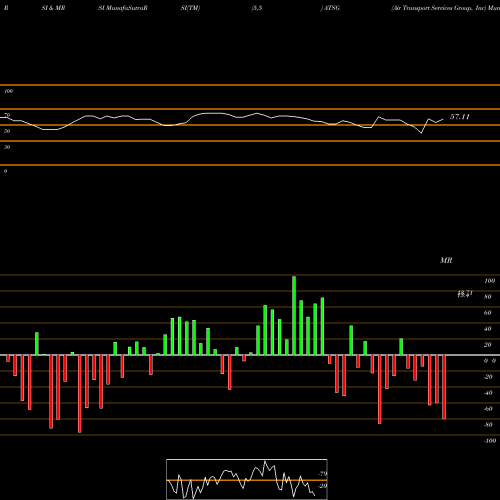
Task: Click the -80 label on MR axis
Action: coord(488,425)
